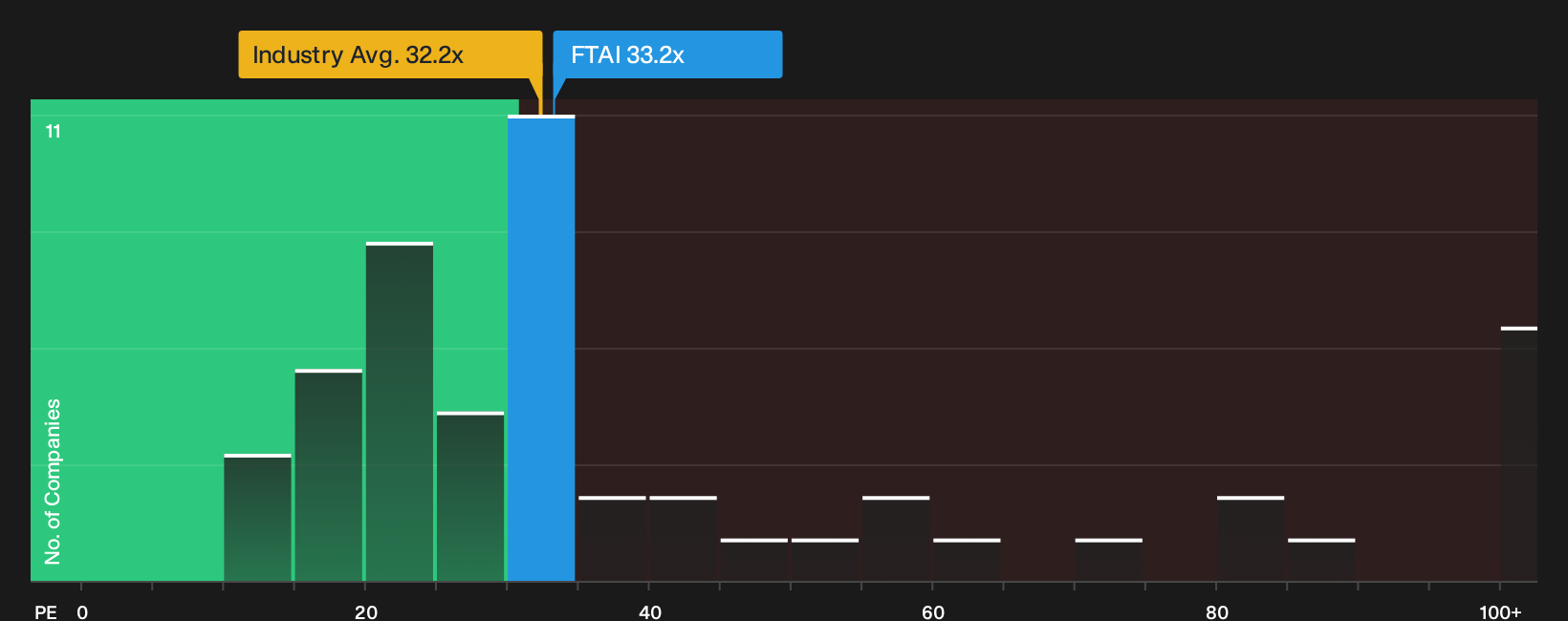
Task: Click the bar at PE 80-85
Action: point(1251,539)
